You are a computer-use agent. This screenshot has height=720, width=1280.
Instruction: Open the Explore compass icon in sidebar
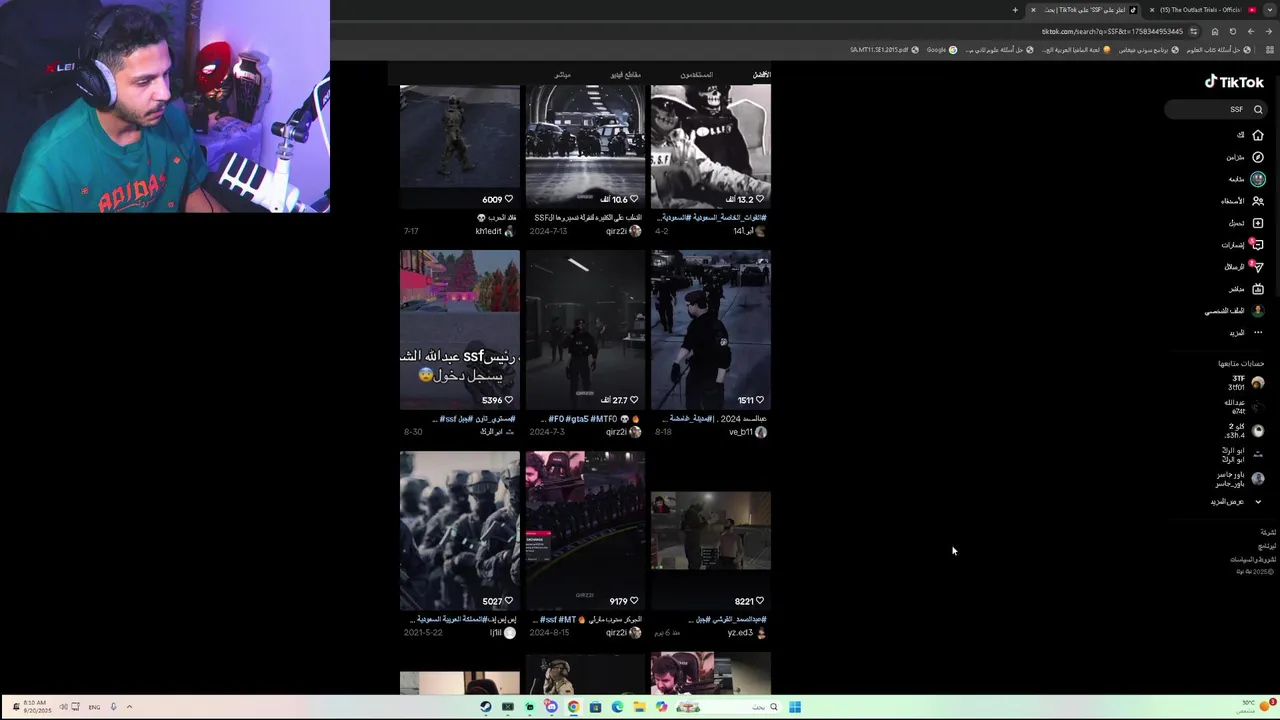tap(1258, 157)
